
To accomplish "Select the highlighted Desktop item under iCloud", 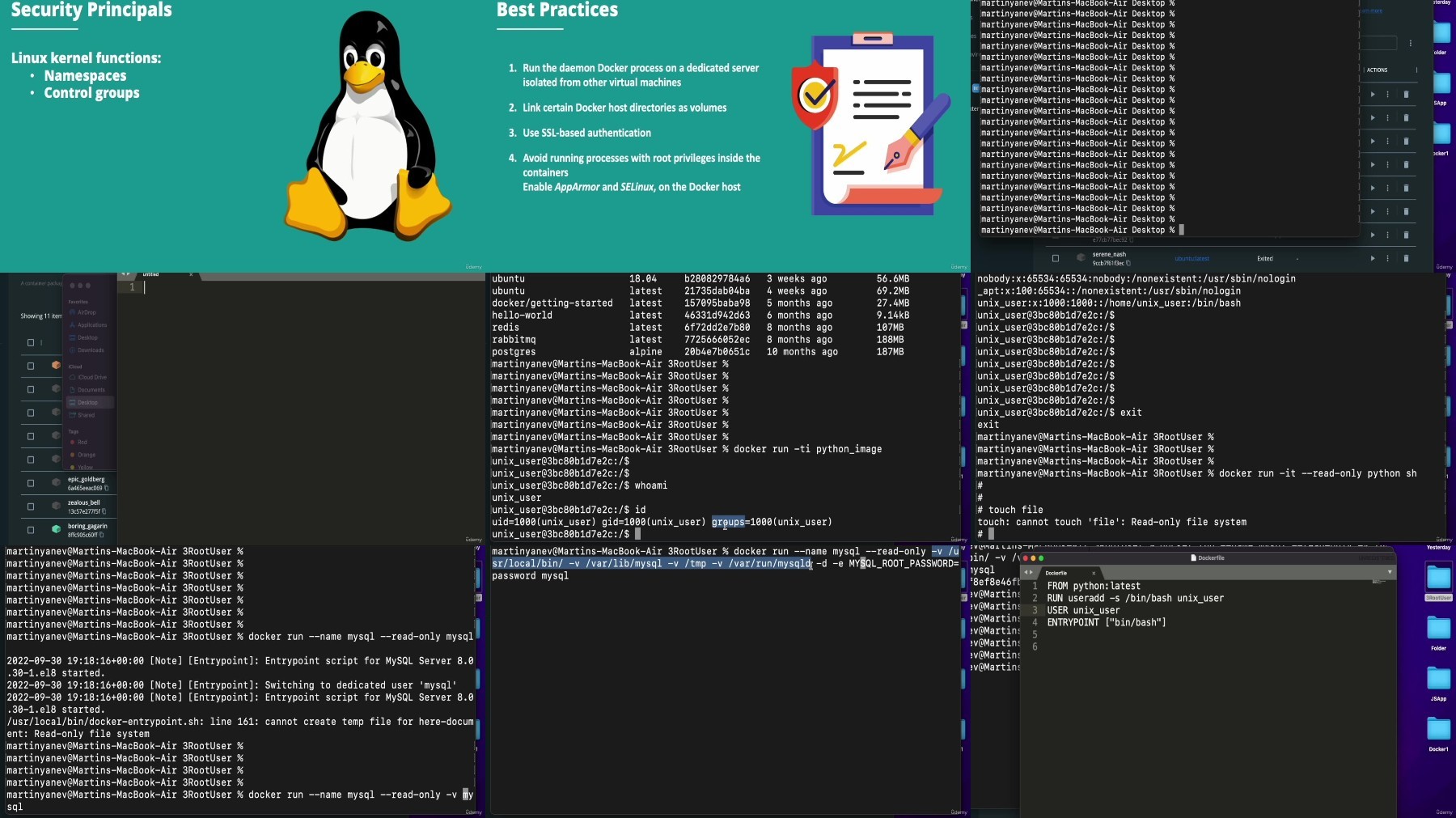I will [x=90, y=402].
